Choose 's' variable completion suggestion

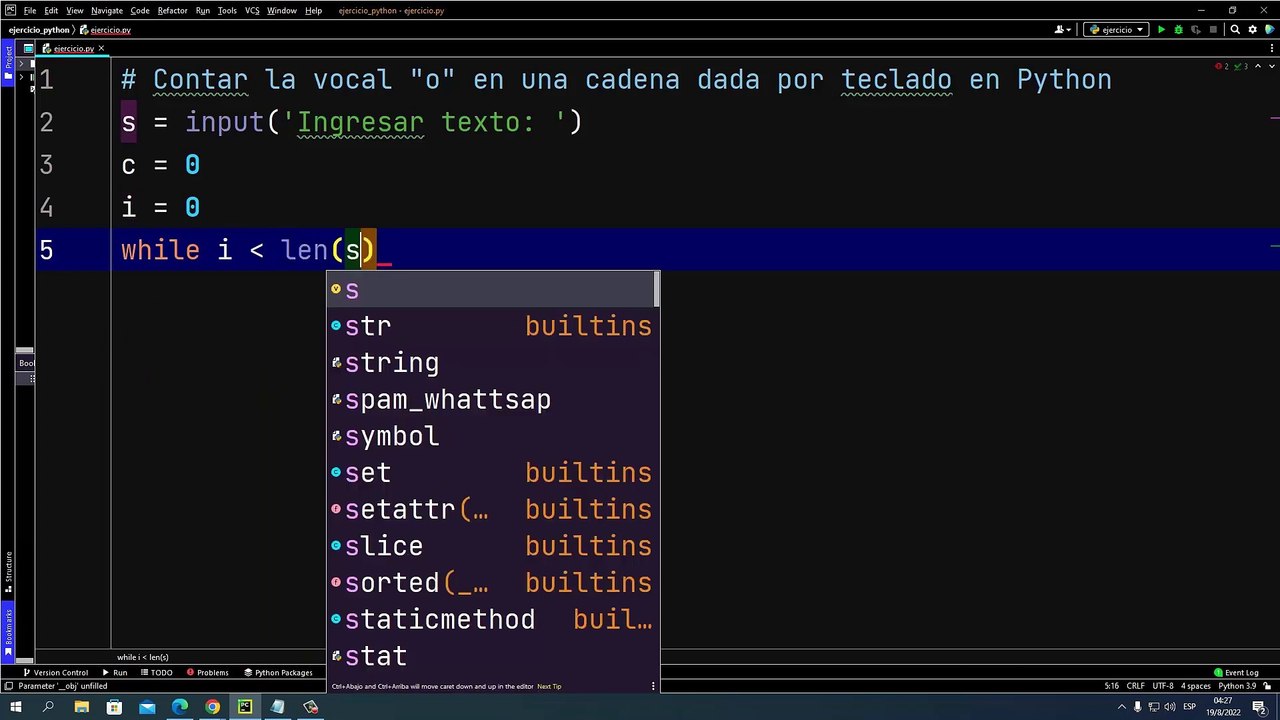[491, 290]
